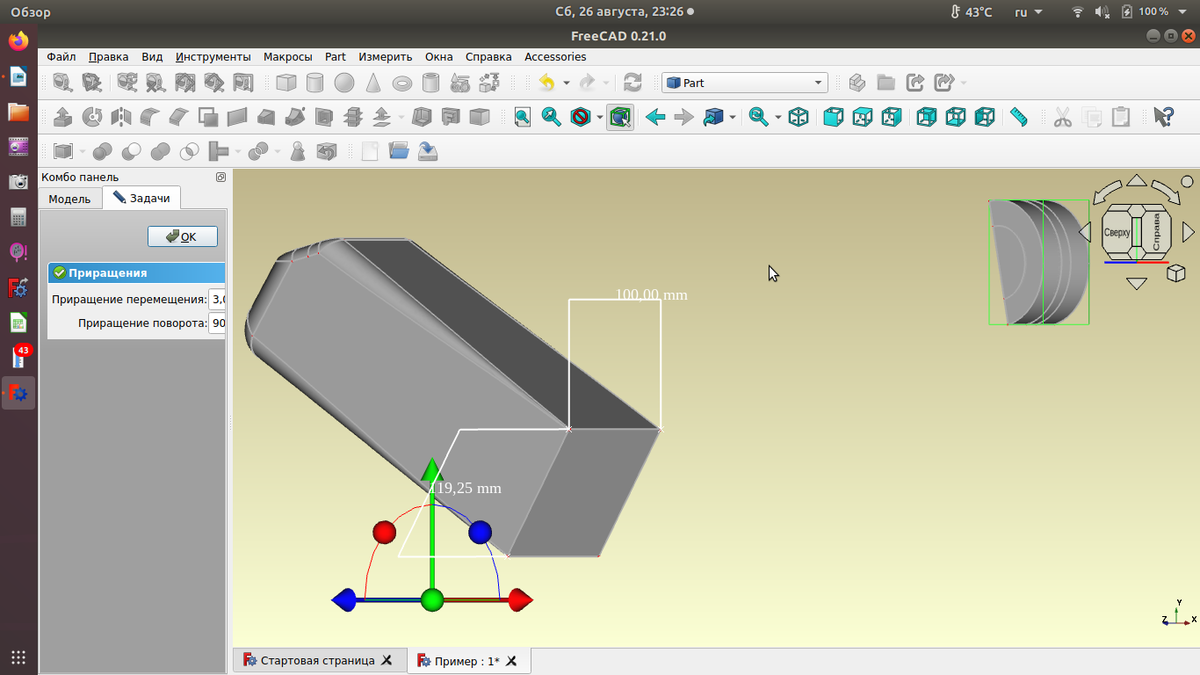Click the Undo yellow arrow

coord(546,83)
